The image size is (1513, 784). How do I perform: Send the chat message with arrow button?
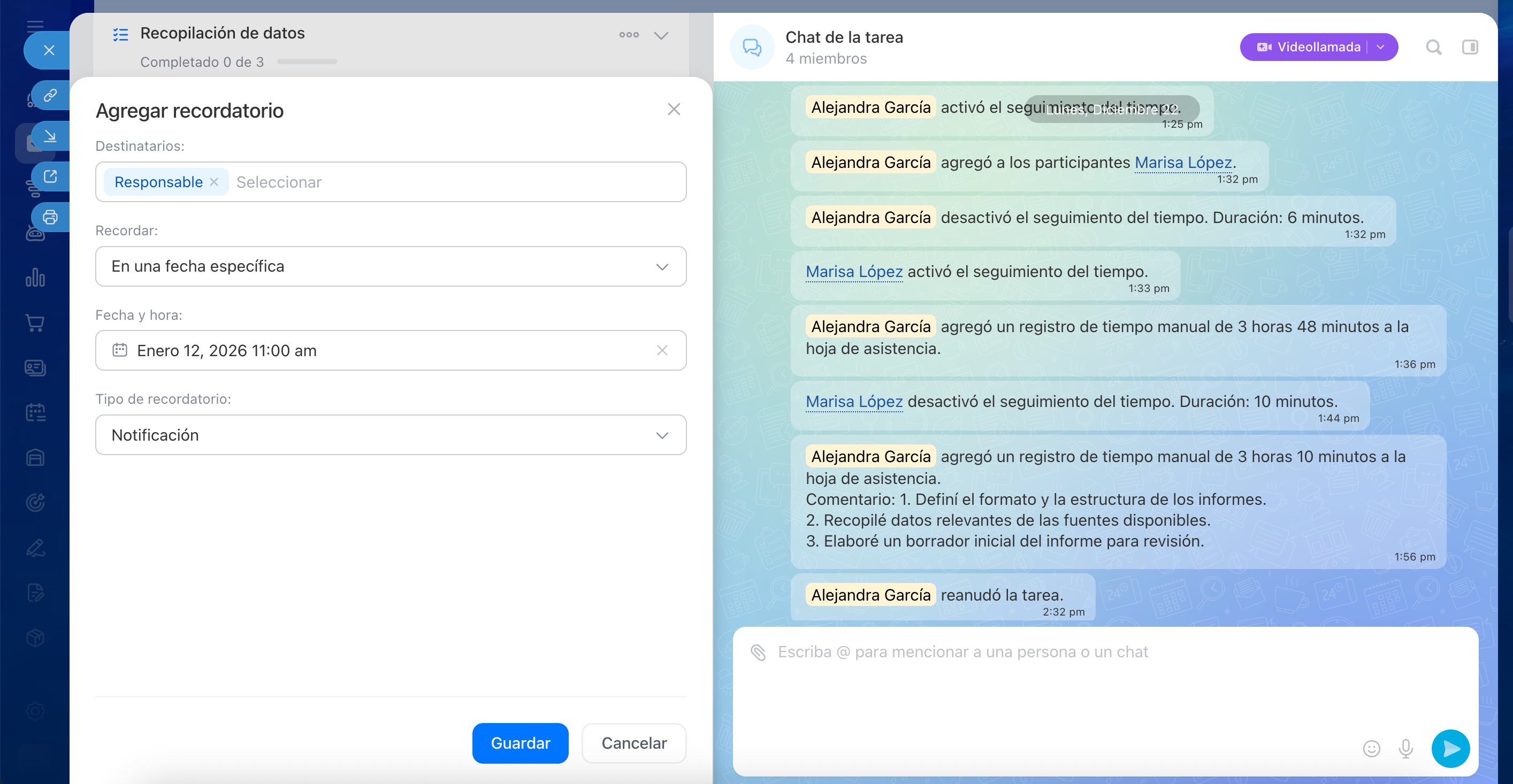point(1450,749)
